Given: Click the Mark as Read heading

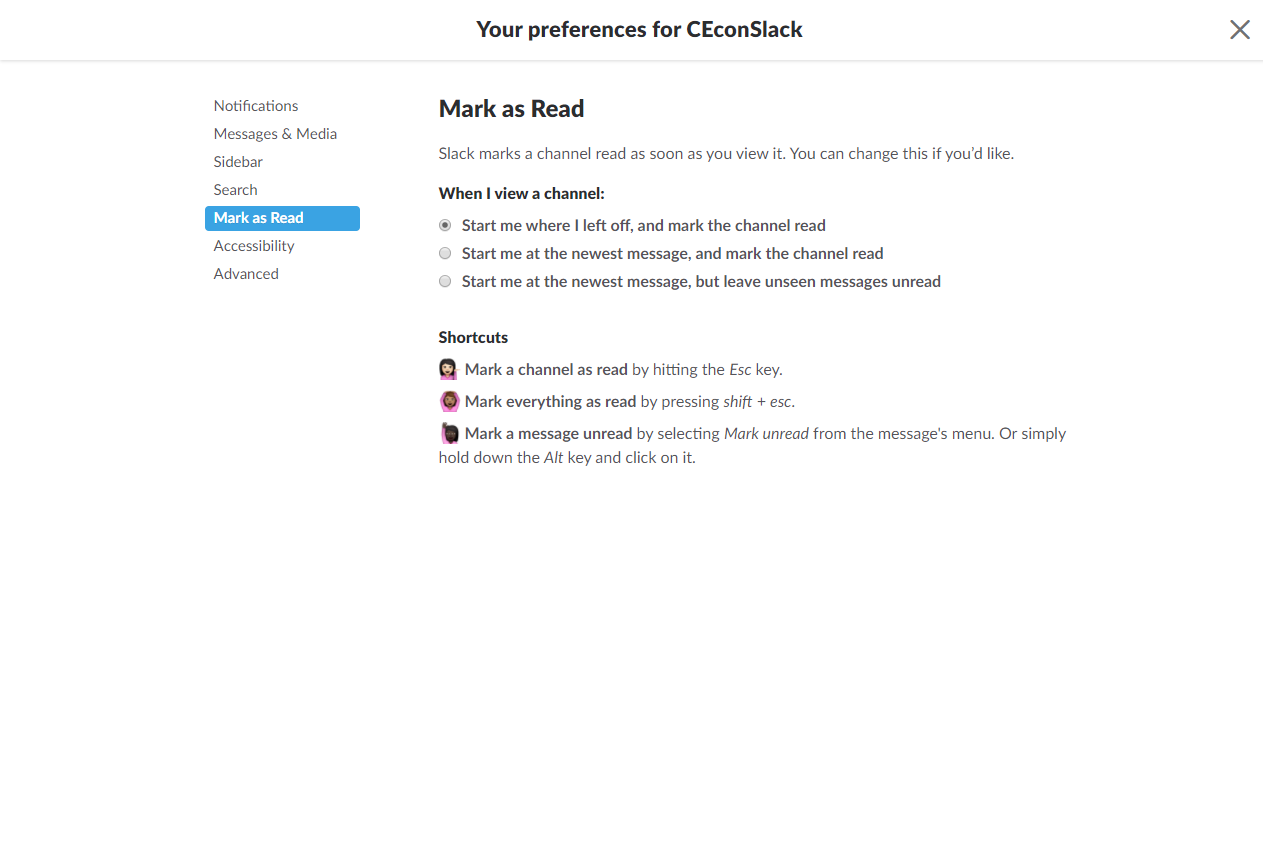Looking at the screenshot, I should point(512,109).
